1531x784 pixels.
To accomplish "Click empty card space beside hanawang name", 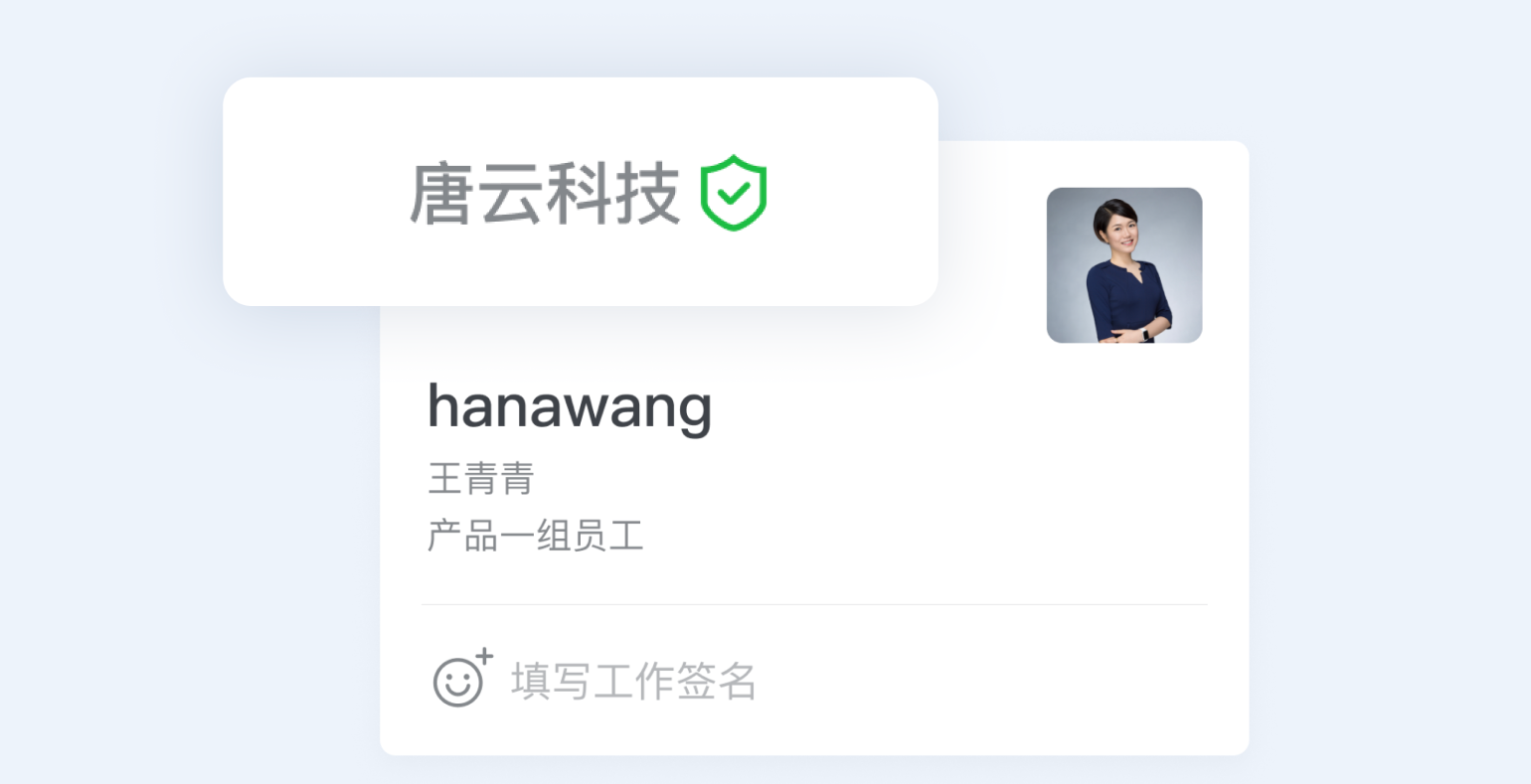I will [x=875, y=407].
